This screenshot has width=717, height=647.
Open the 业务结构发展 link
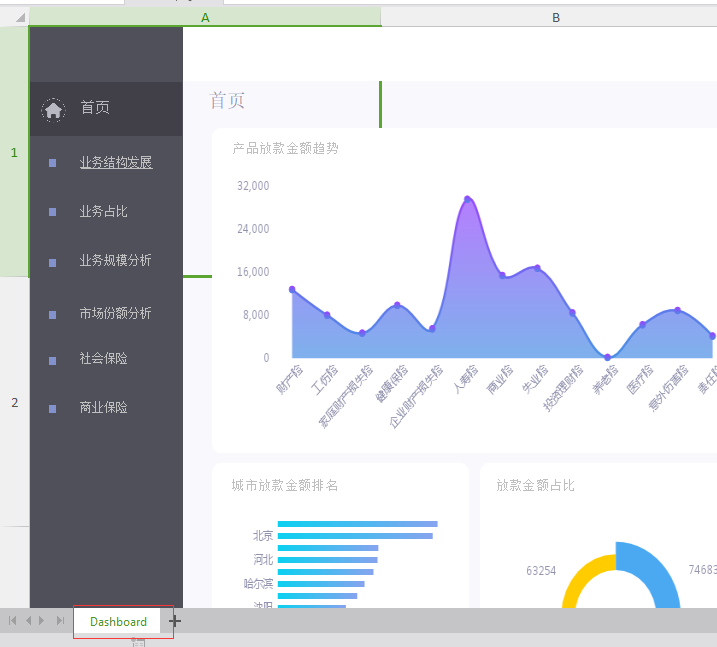pyautogui.click(x=116, y=163)
